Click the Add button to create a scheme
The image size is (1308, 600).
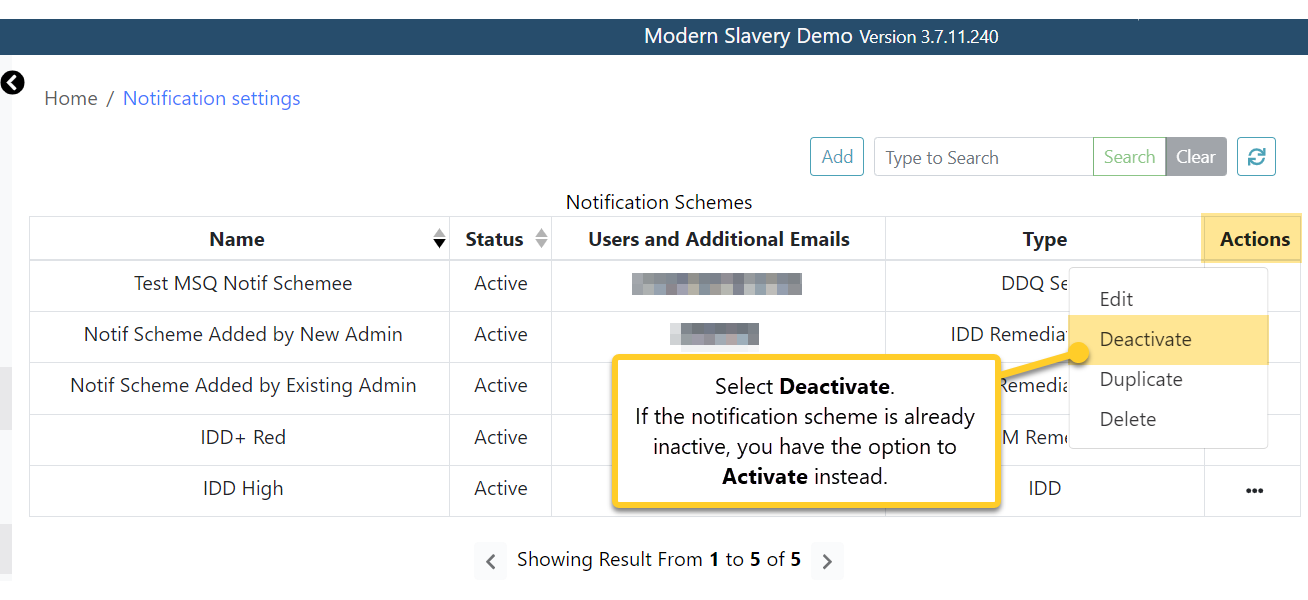pos(836,156)
